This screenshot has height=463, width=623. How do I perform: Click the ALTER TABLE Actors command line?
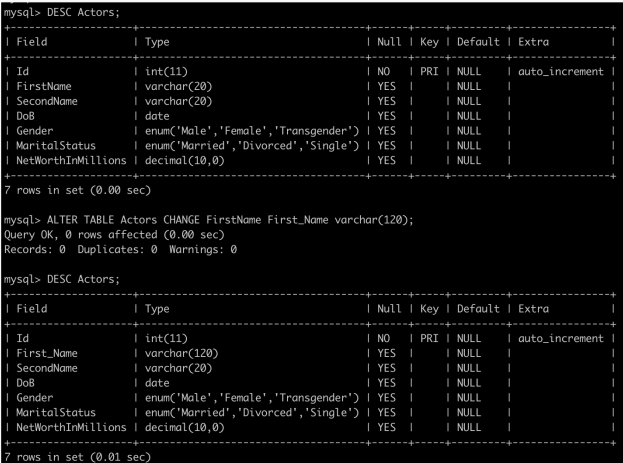click(x=209, y=220)
